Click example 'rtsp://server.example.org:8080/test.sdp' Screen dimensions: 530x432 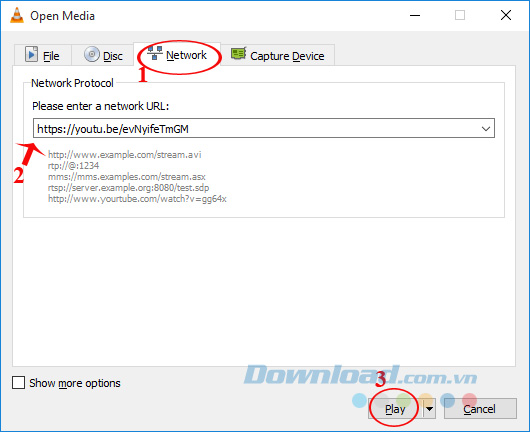pyautogui.click(x=128, y=188)
